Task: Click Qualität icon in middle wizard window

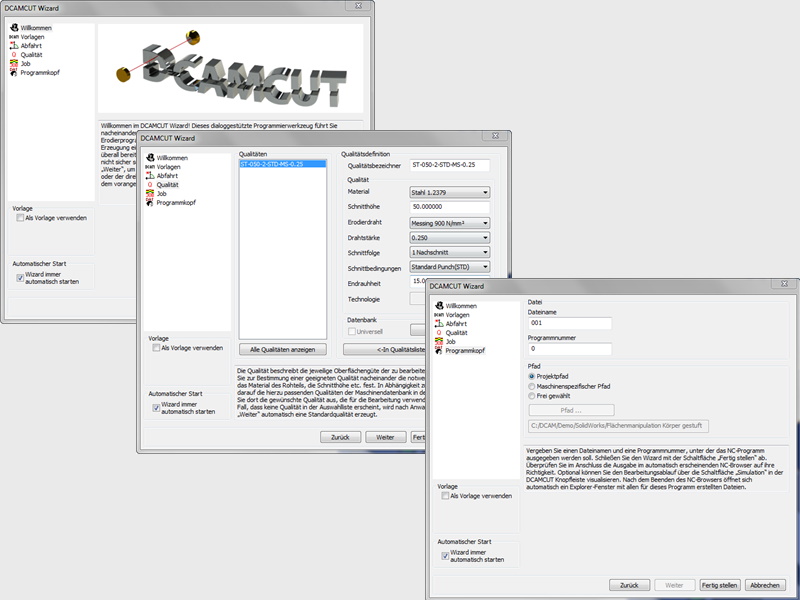Action: pyautogui.click(x=150, y=185)
